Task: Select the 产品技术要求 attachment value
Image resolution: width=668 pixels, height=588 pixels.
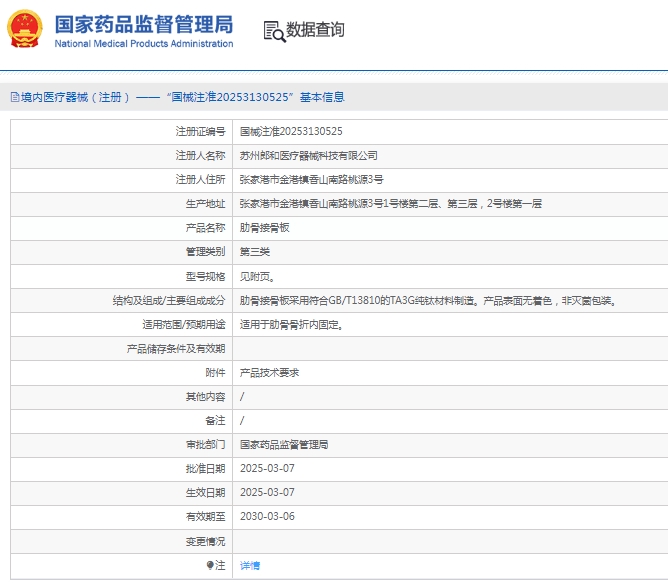Action: [x=269, y=372]
